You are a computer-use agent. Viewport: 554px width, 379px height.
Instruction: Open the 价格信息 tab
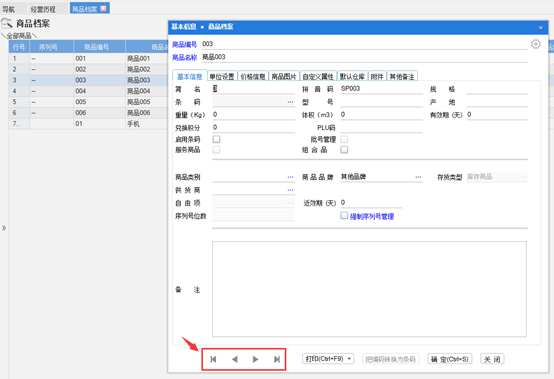(x=253, y=77)
